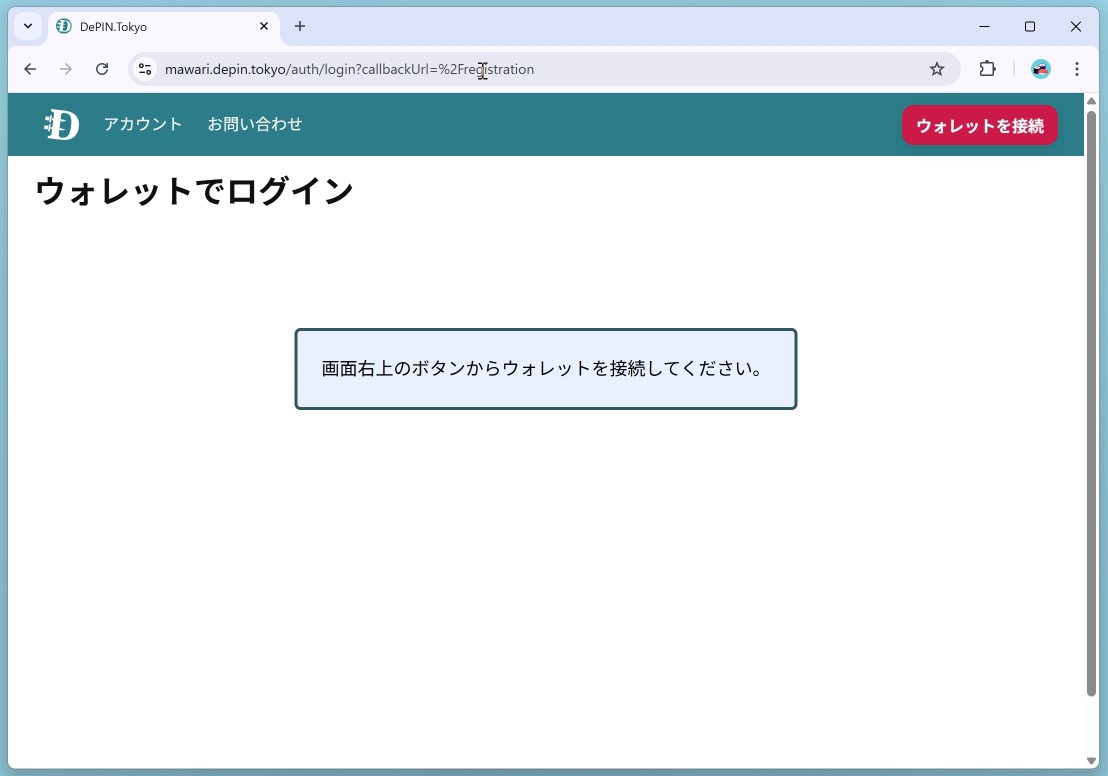Screen dimensions: 1108x776
Task: Open Chrome's three-dot menu
Action: coord(1077,69)
